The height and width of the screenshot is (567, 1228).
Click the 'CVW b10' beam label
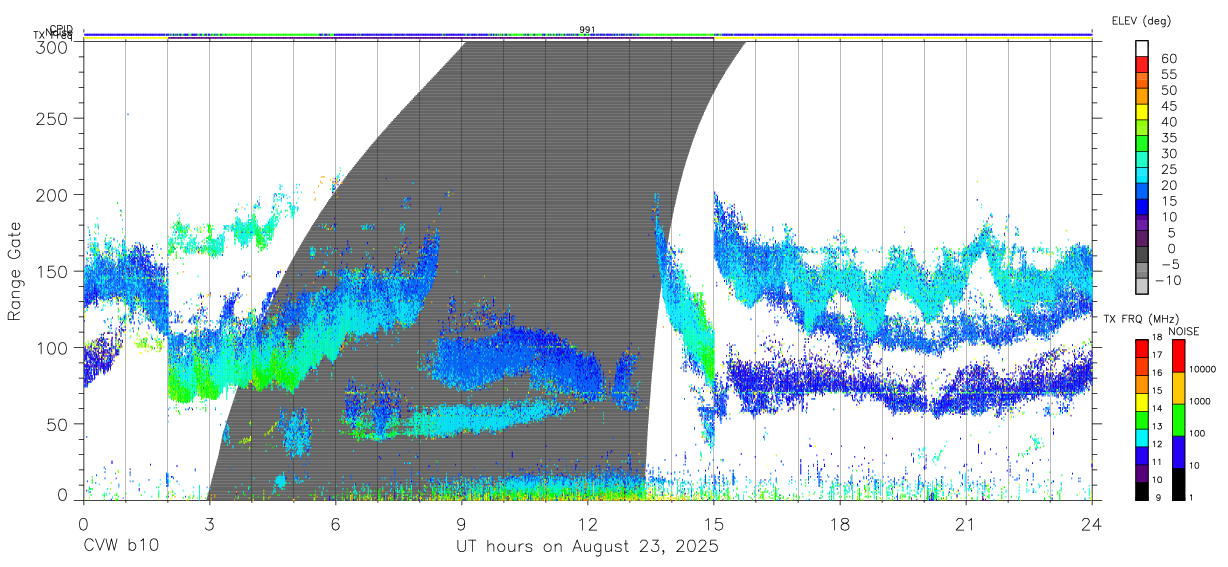pyautogui.click(x=120, y=547)
